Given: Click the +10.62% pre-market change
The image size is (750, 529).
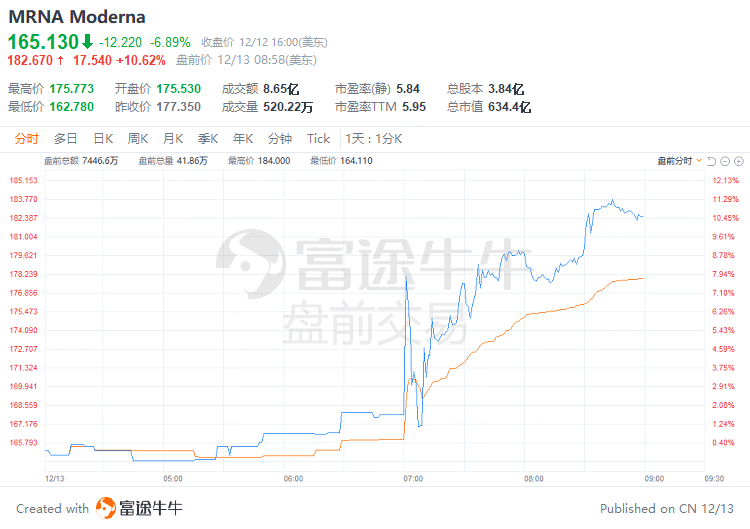Looking at the screenshot, I should 141,60.
